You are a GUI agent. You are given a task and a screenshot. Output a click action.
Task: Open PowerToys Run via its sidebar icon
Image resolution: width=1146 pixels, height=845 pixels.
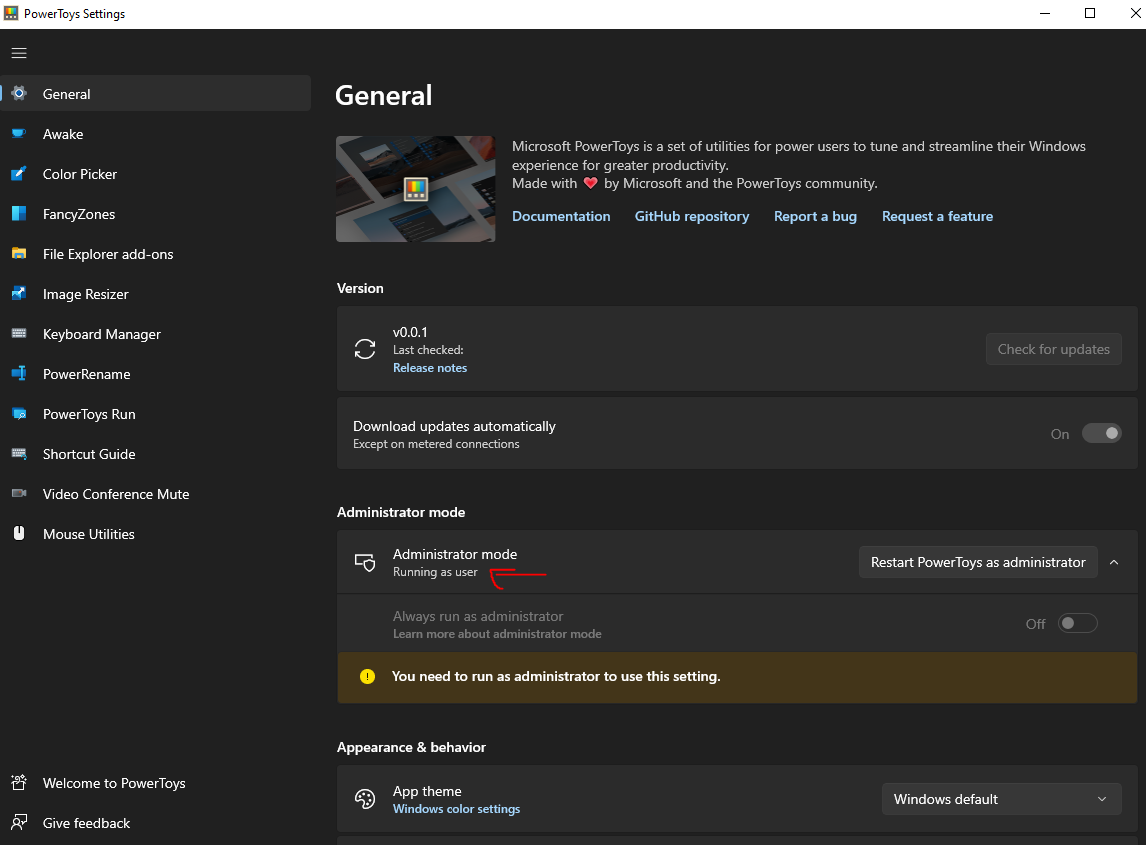click(x=19, y=414)
